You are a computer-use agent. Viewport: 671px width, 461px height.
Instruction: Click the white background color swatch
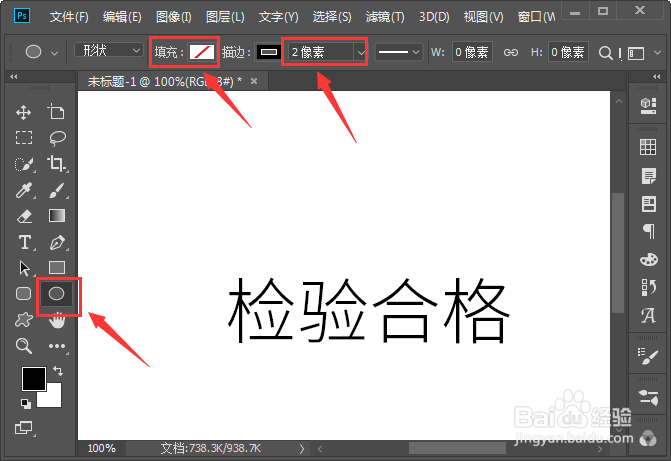pyautogui.click(x=53, y=398)
